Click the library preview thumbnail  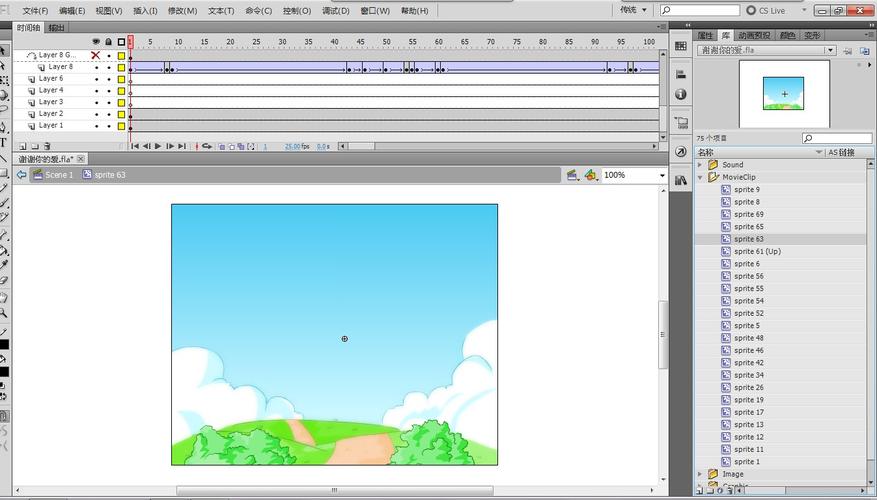[x=784, y=94]
